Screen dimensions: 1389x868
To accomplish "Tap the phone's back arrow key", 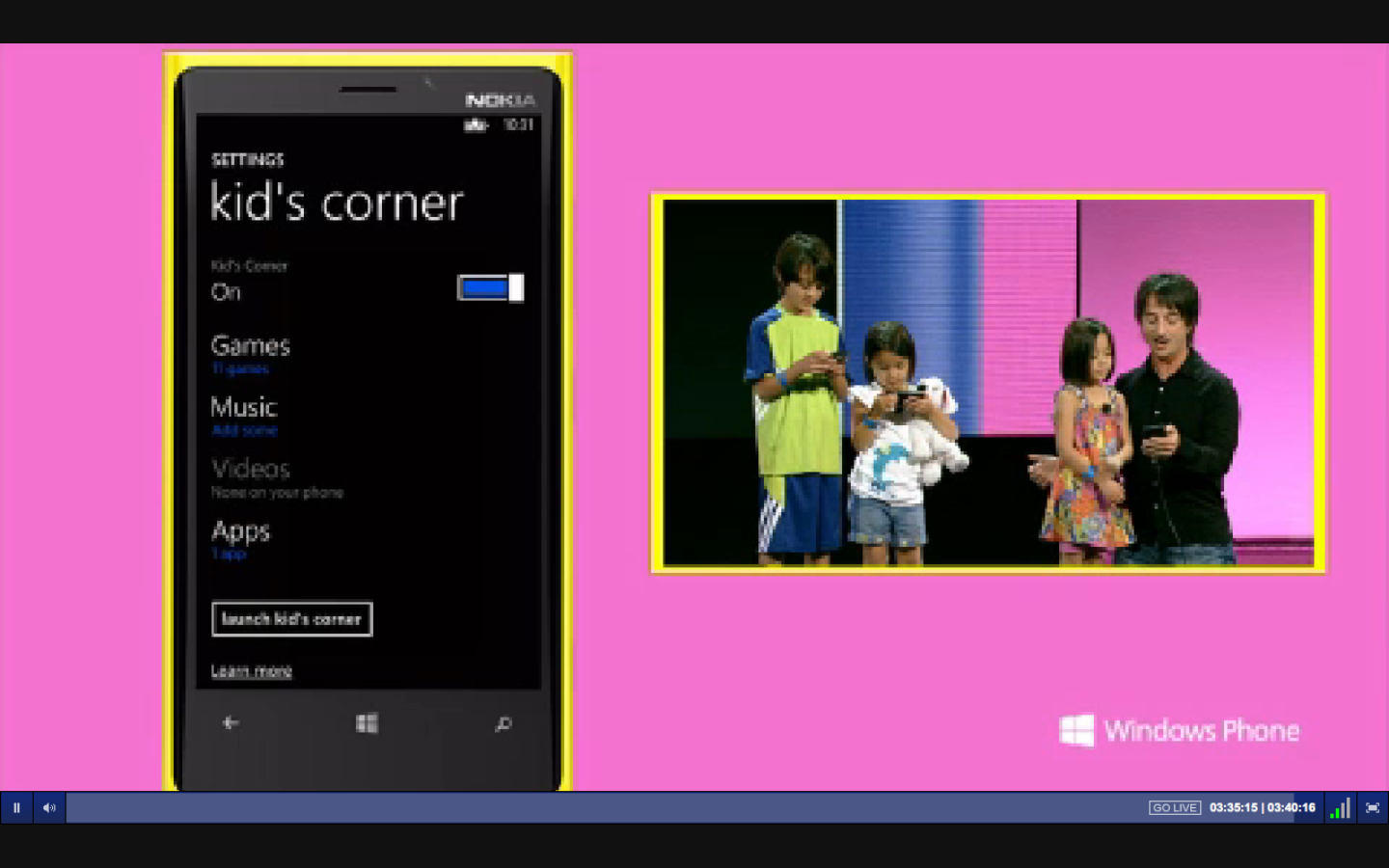I will tap(231, 722).
